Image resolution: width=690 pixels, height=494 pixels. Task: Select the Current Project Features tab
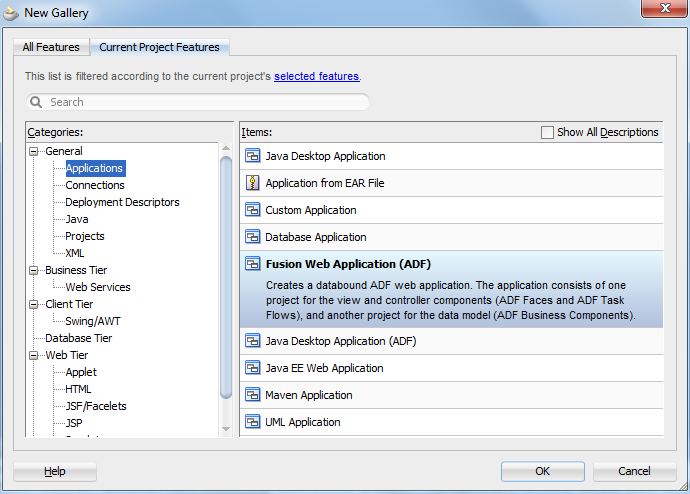point(159,47)
